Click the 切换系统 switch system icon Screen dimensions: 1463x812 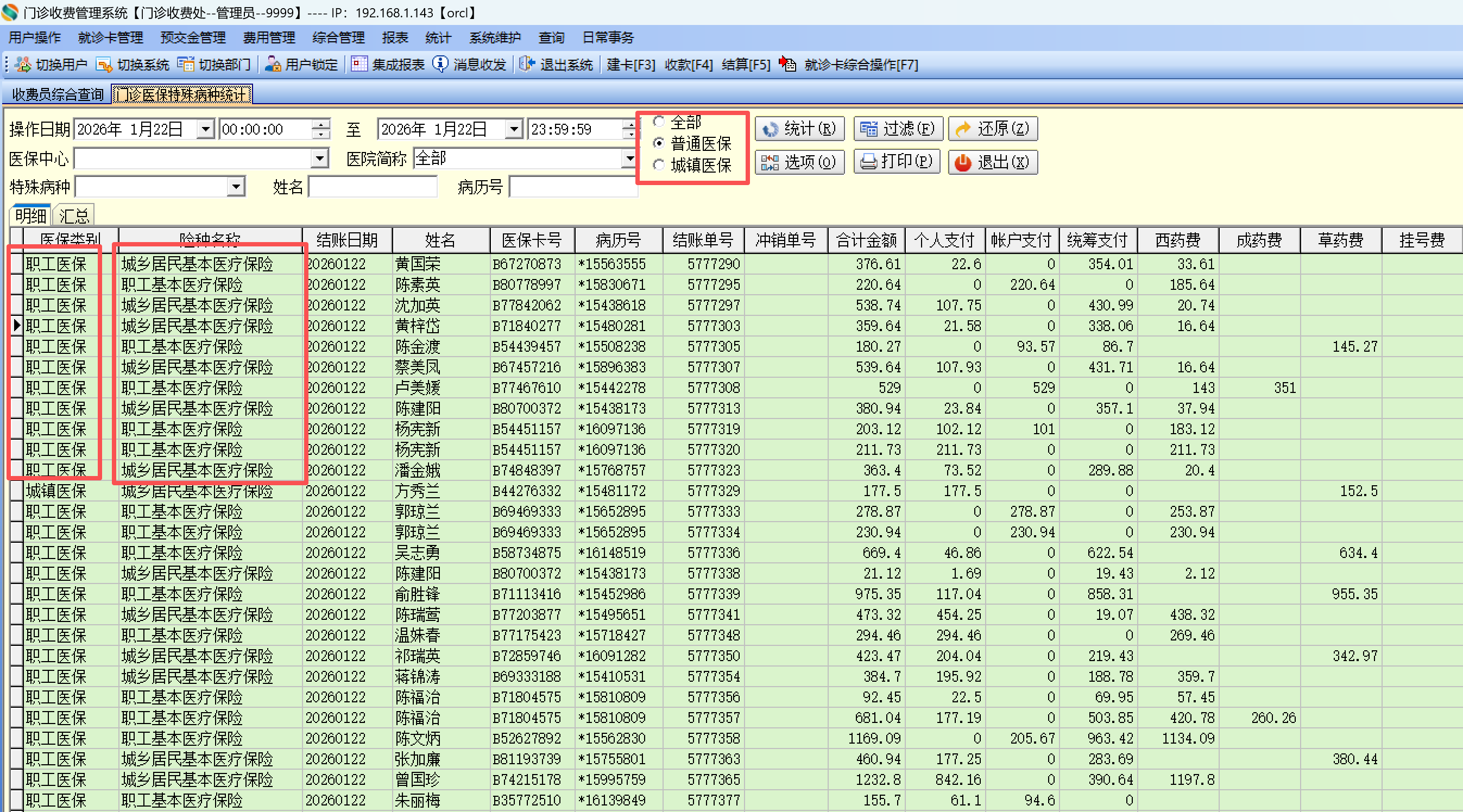coord(104,64)
